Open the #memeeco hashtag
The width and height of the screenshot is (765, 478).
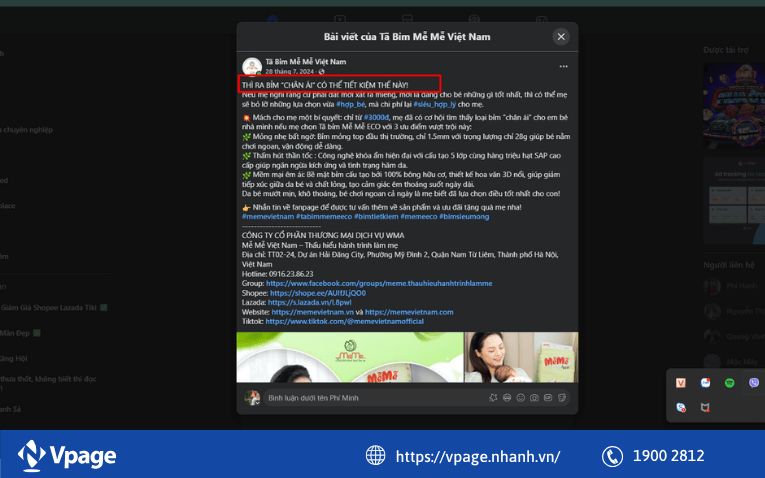(x=419, y=217)
